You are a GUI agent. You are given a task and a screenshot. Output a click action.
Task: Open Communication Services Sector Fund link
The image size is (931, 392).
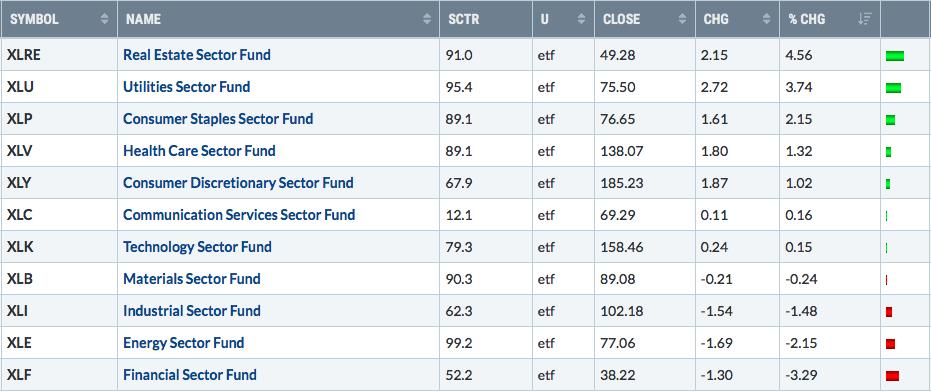coord(239,215)
